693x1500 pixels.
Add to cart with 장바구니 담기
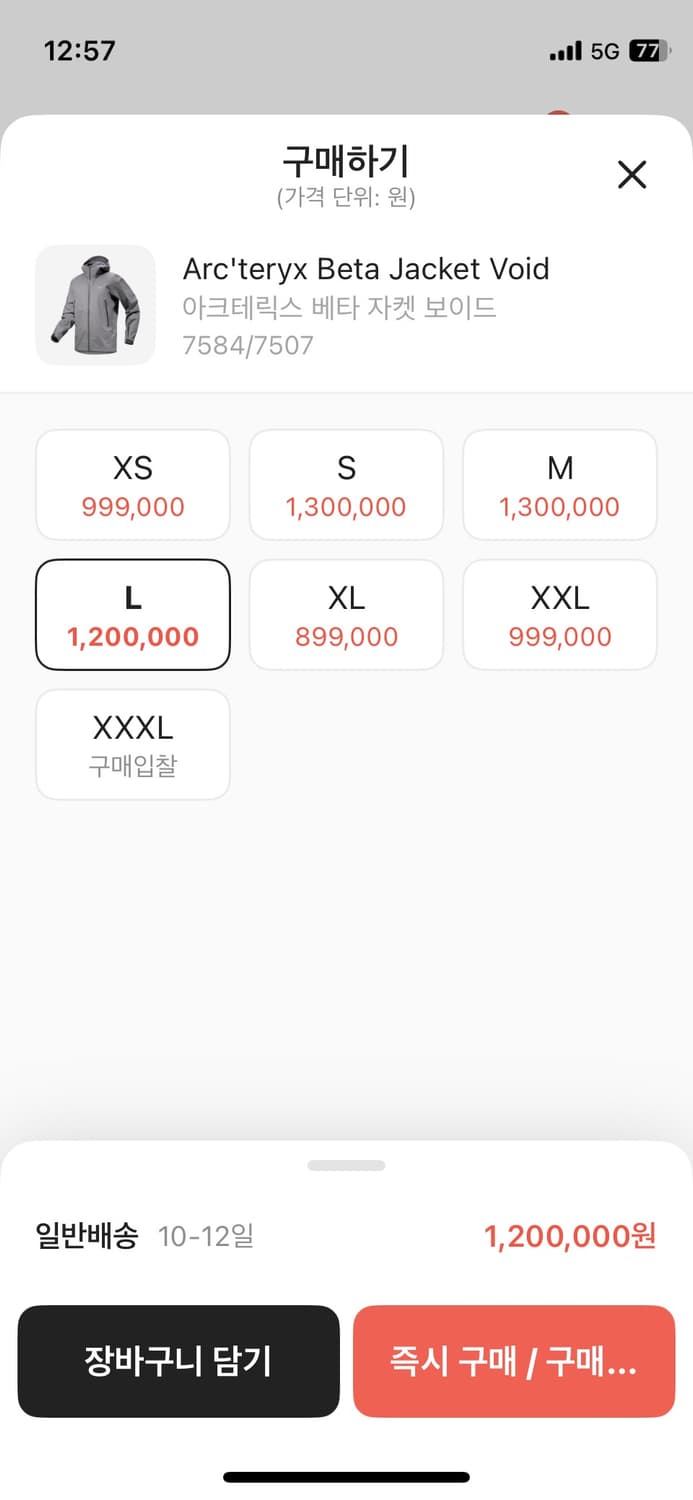tap(179, 1361)
